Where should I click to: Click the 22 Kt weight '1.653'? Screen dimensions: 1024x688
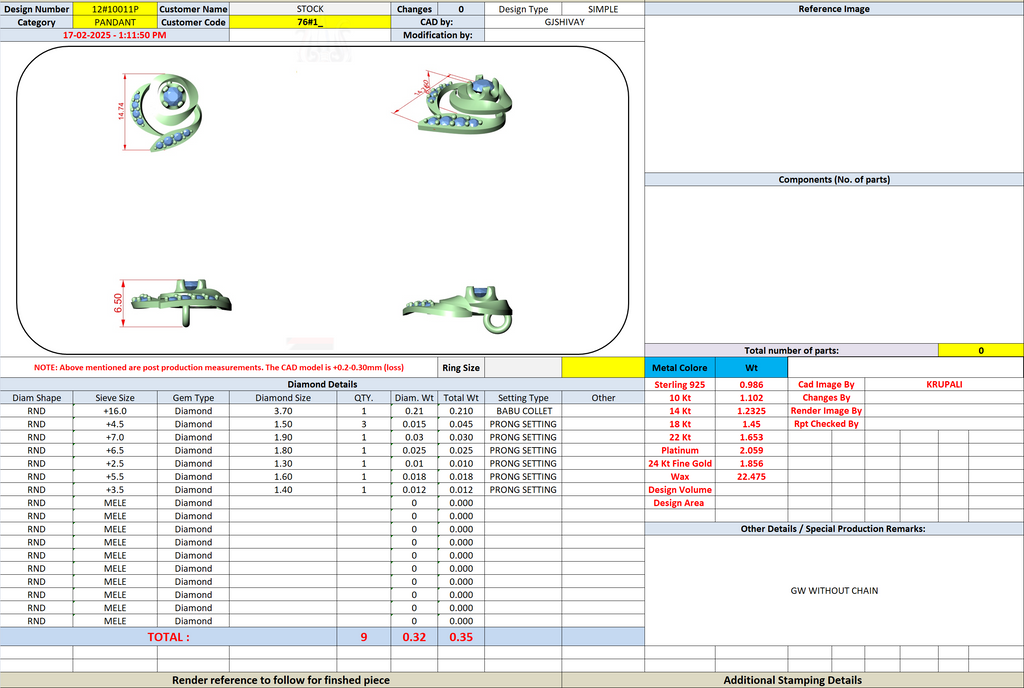click(752, 437)
